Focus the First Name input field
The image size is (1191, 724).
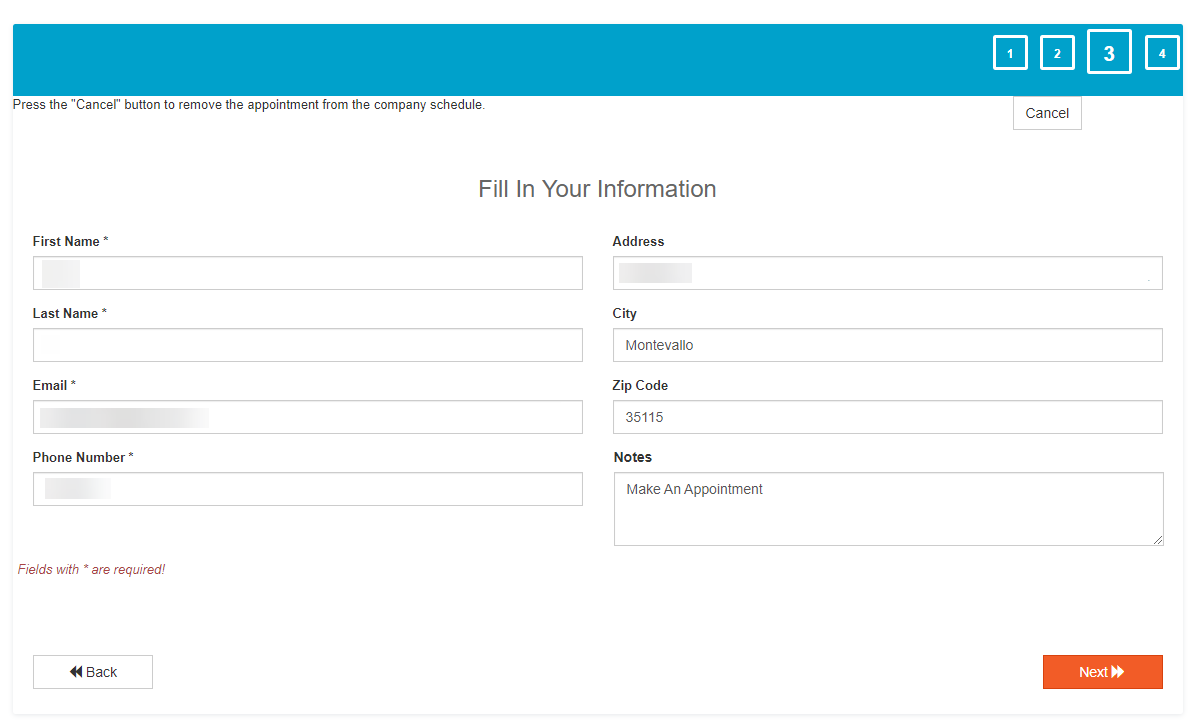[x=307, y=273]
